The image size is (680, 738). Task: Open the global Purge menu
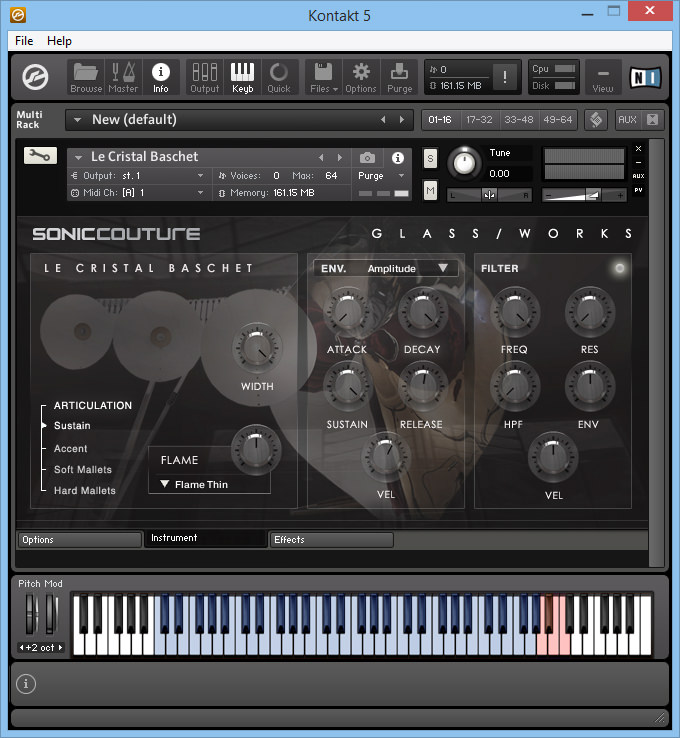coord(399,77)
